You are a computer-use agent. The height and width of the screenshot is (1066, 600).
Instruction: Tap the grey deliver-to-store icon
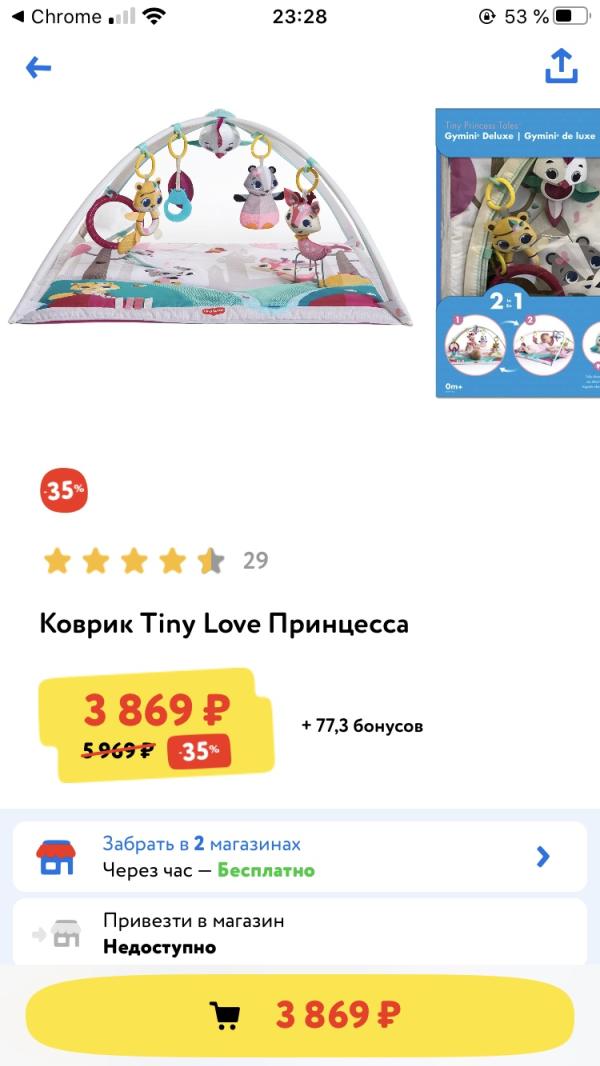point(57,933)
